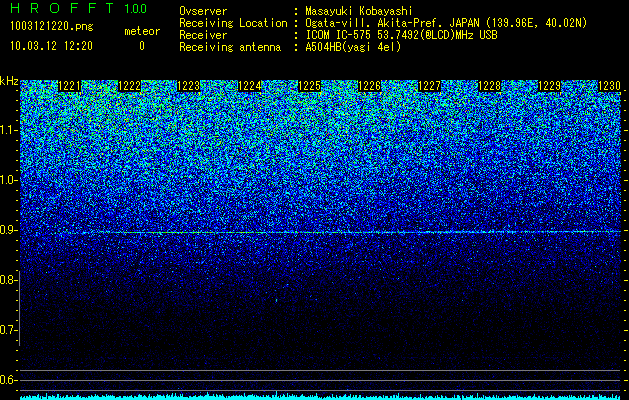Click the 1224 time marker
Image resolution: width=629 pixels, height=400 pixels.
pos(250,86)
